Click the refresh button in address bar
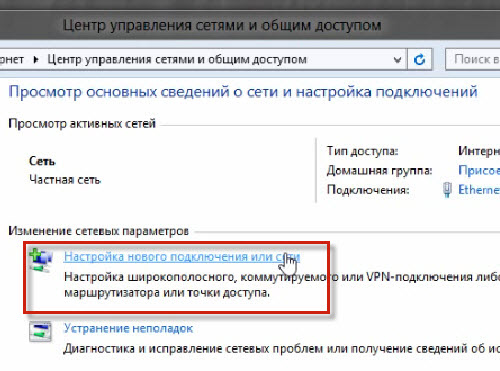The image size is (500, 371). [x=419, y=60]
